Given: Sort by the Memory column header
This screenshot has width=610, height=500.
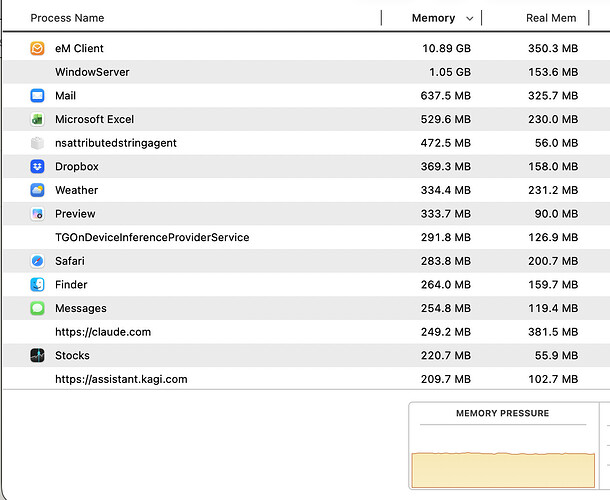Looking at the screenshot, I should point(433,18).
